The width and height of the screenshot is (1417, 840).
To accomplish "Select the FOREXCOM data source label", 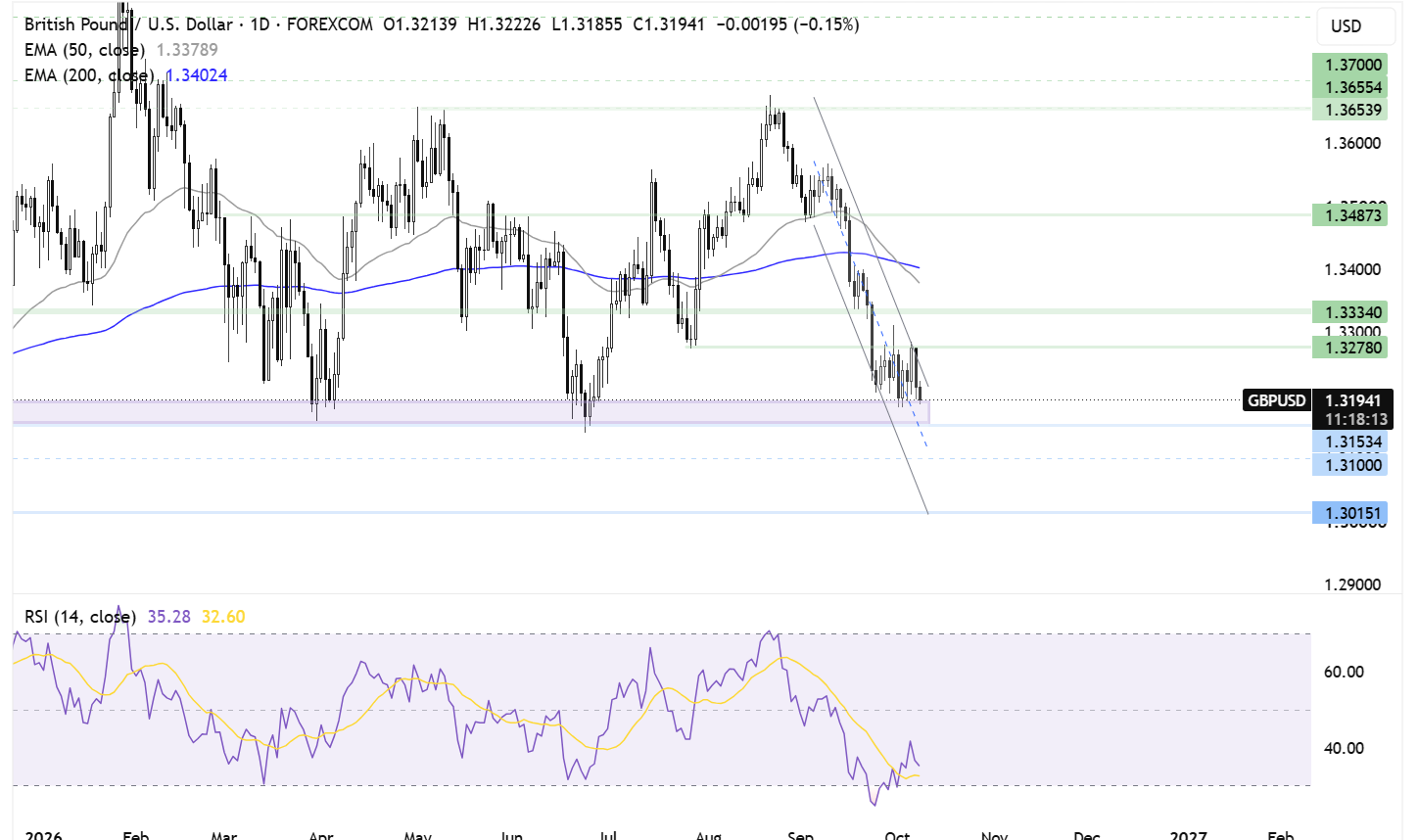I will click(x=330, y=23).
